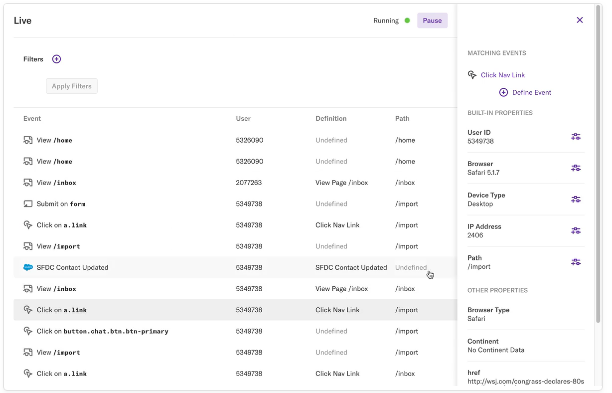The image size is (612, 393).
Task: Click click-event icon on the highlighted a.link row
Action: (28, 310)
